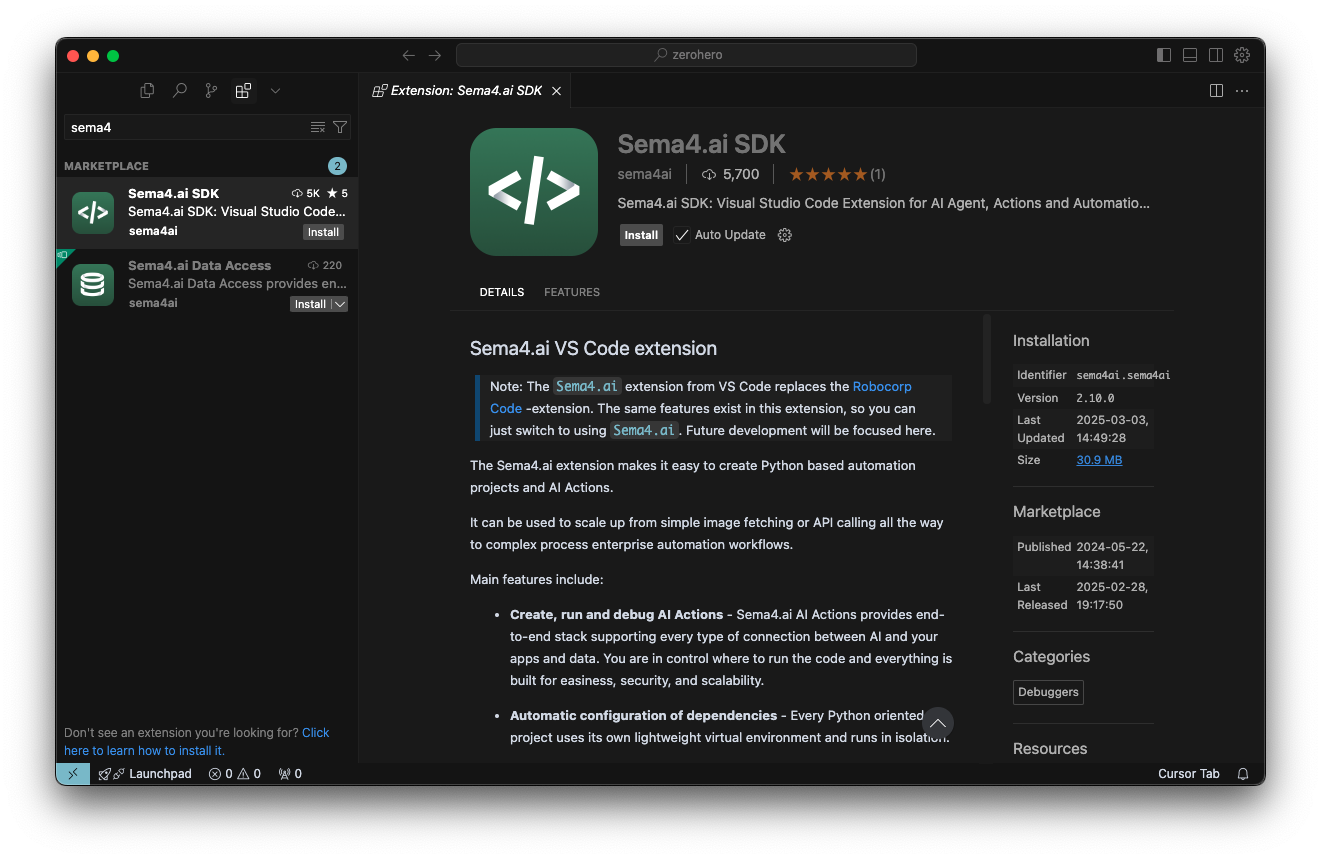Click the Sema4.ai SDK small list icon

pos(93,213)
